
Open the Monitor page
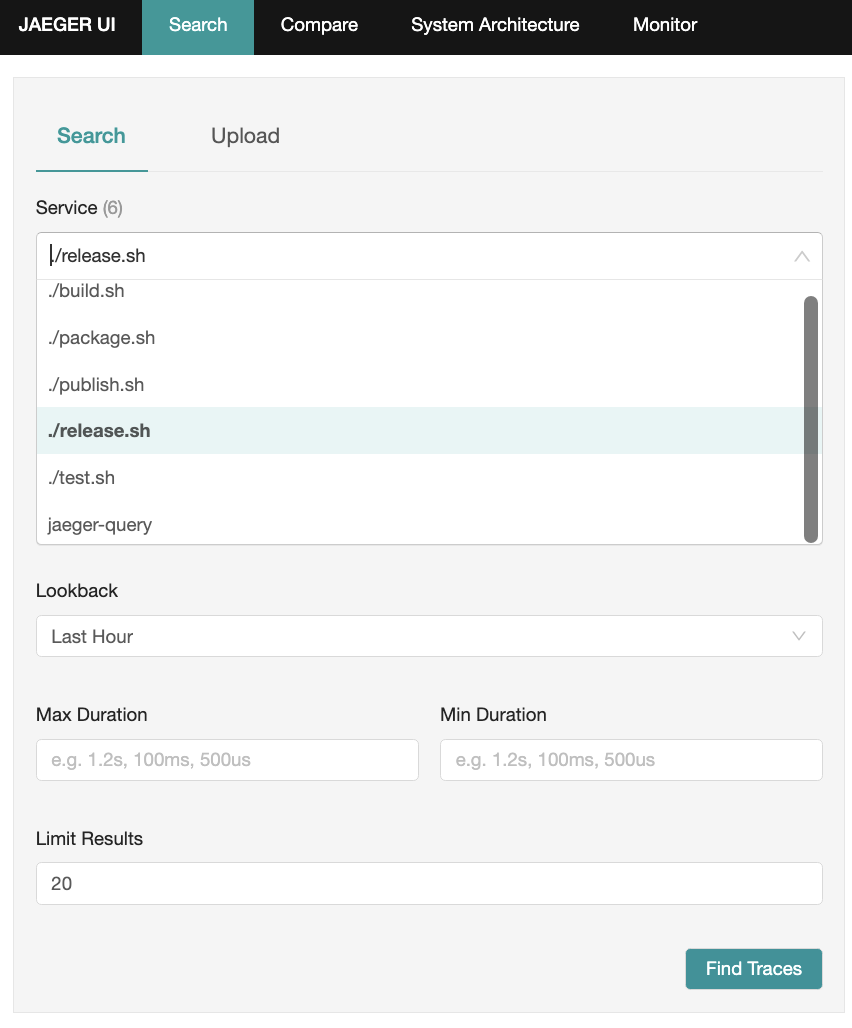(x=665, y=25)
